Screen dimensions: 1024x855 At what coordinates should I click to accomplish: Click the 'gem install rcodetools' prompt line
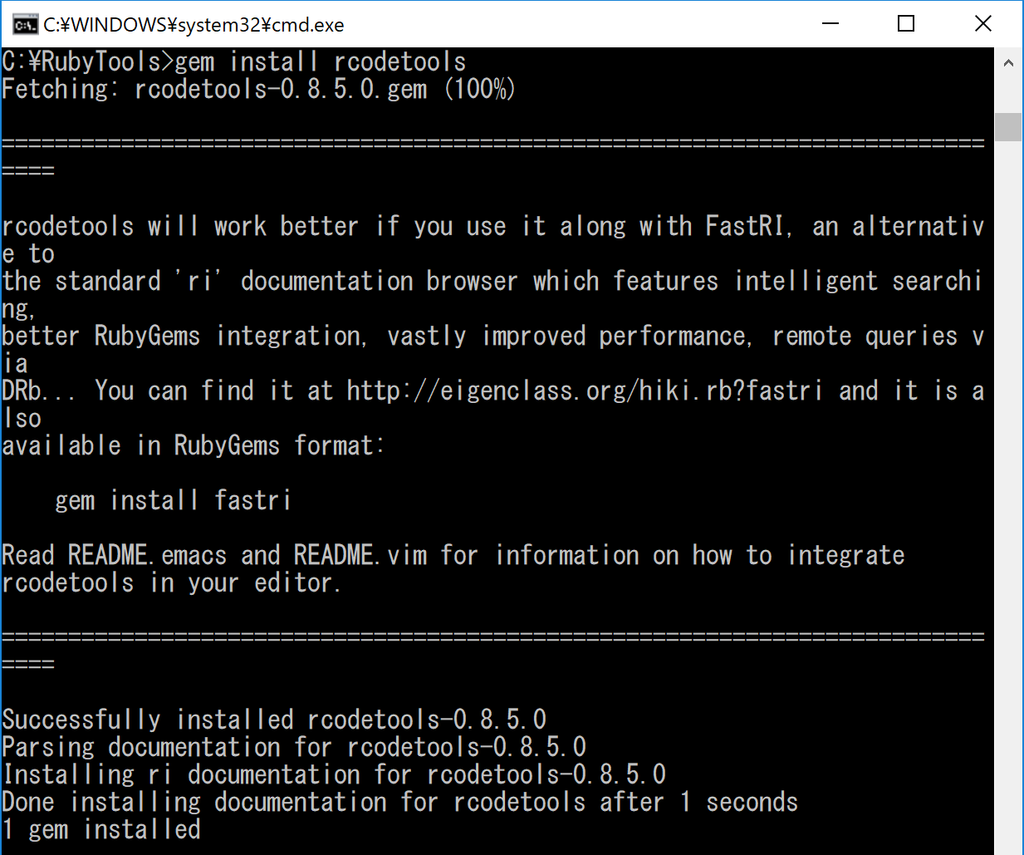pyautogui.click(x=234, y=61)
